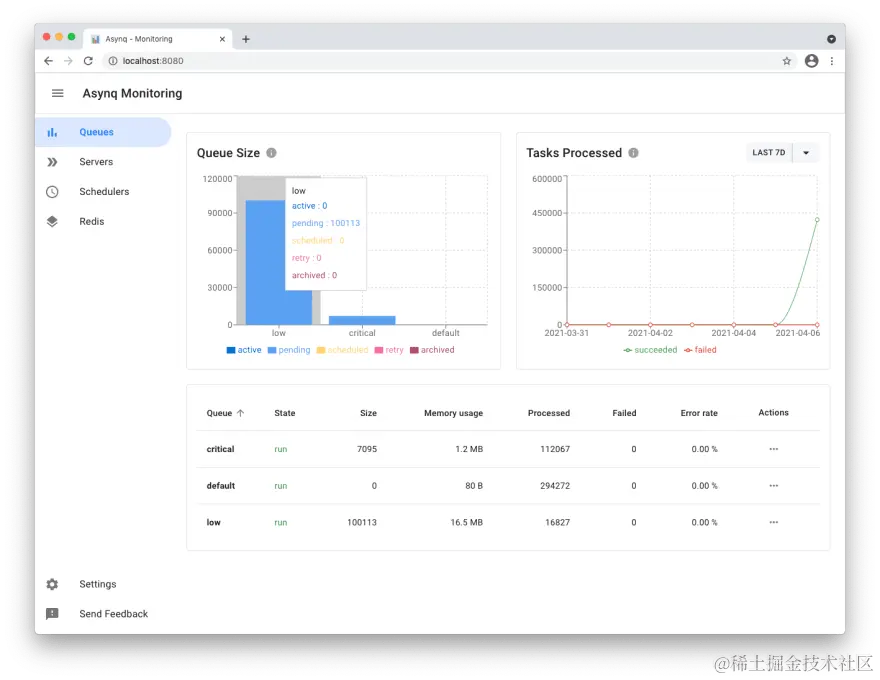The width and height of the screenshot is (880, 680).
Task: Click the low queue name in the table
Action: click(213, 522)
